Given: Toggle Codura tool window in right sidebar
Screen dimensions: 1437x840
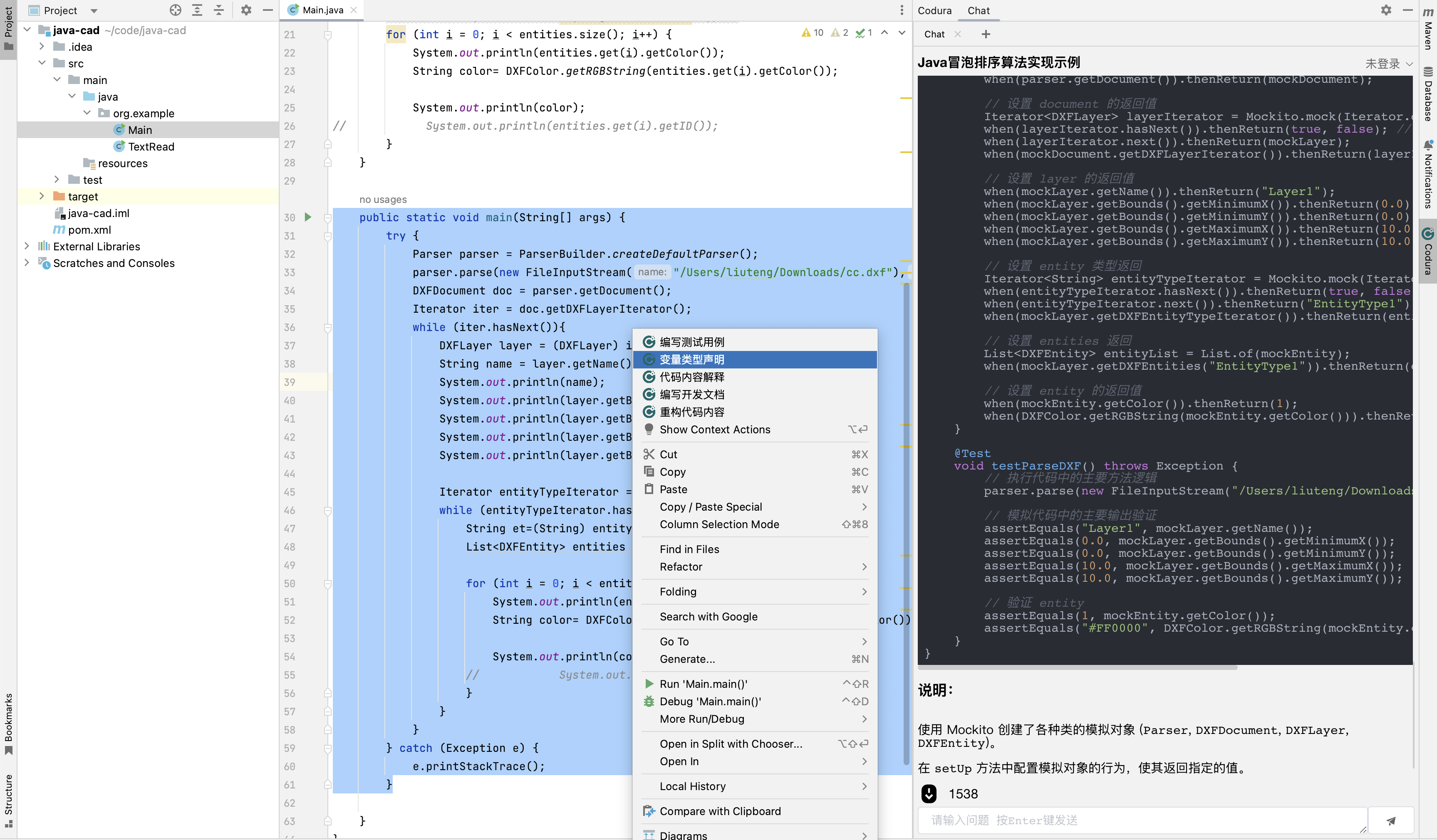Looking at the screenshot, I should (x=1428, y=251).
